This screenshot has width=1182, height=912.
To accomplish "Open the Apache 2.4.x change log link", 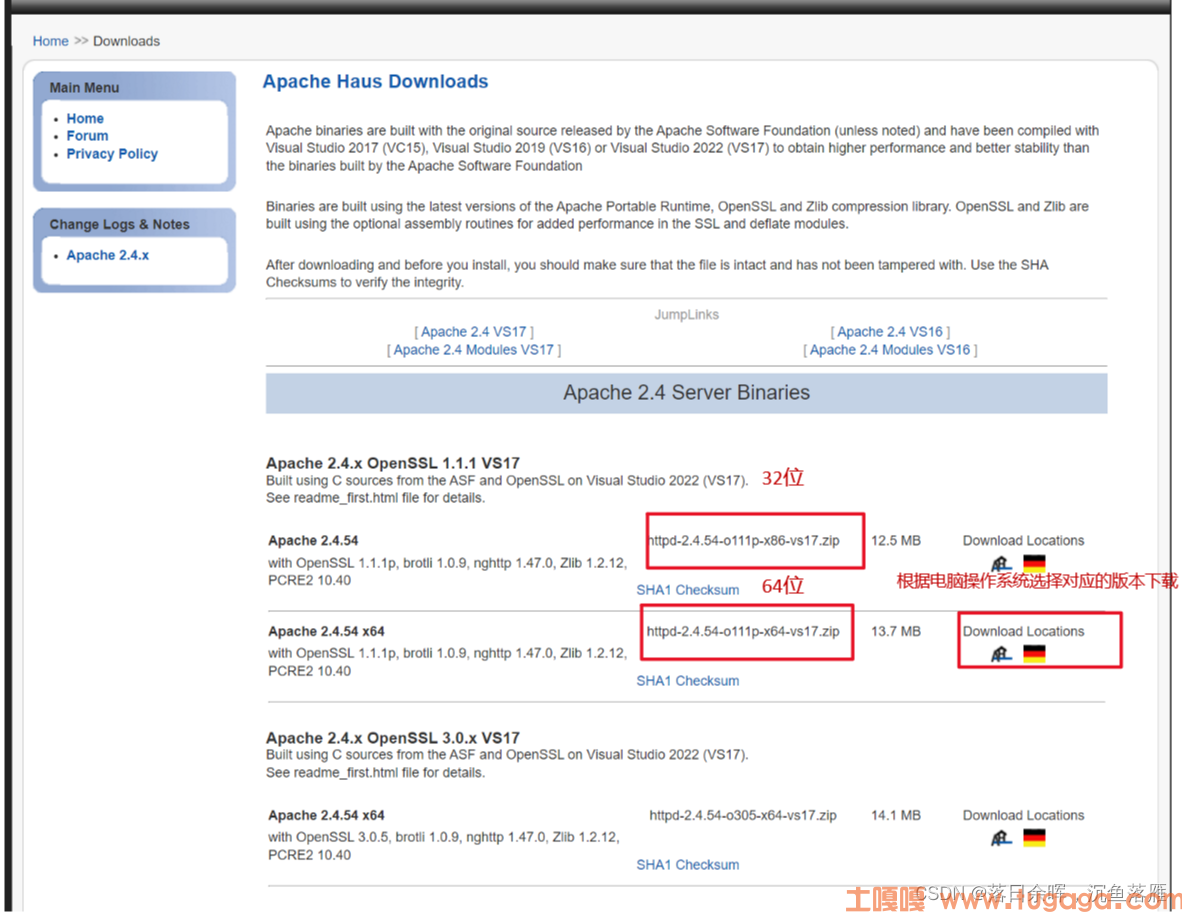I will coord(108,255).
